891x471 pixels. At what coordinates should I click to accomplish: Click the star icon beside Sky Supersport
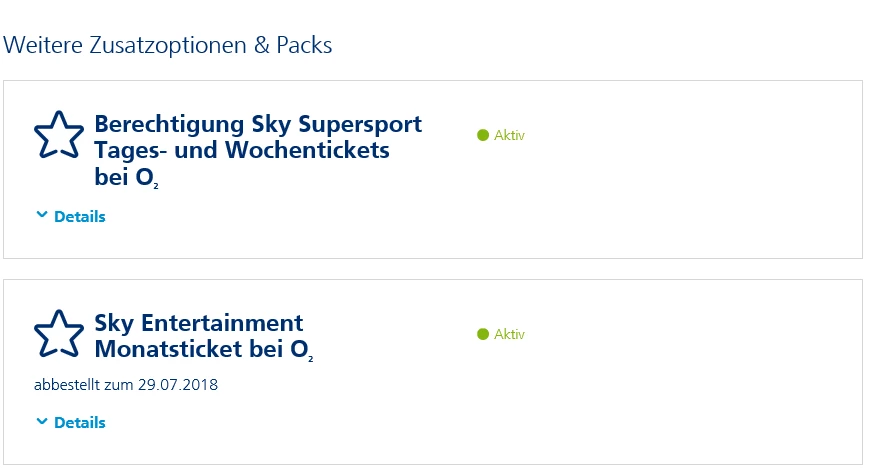(x=59, y=135)
